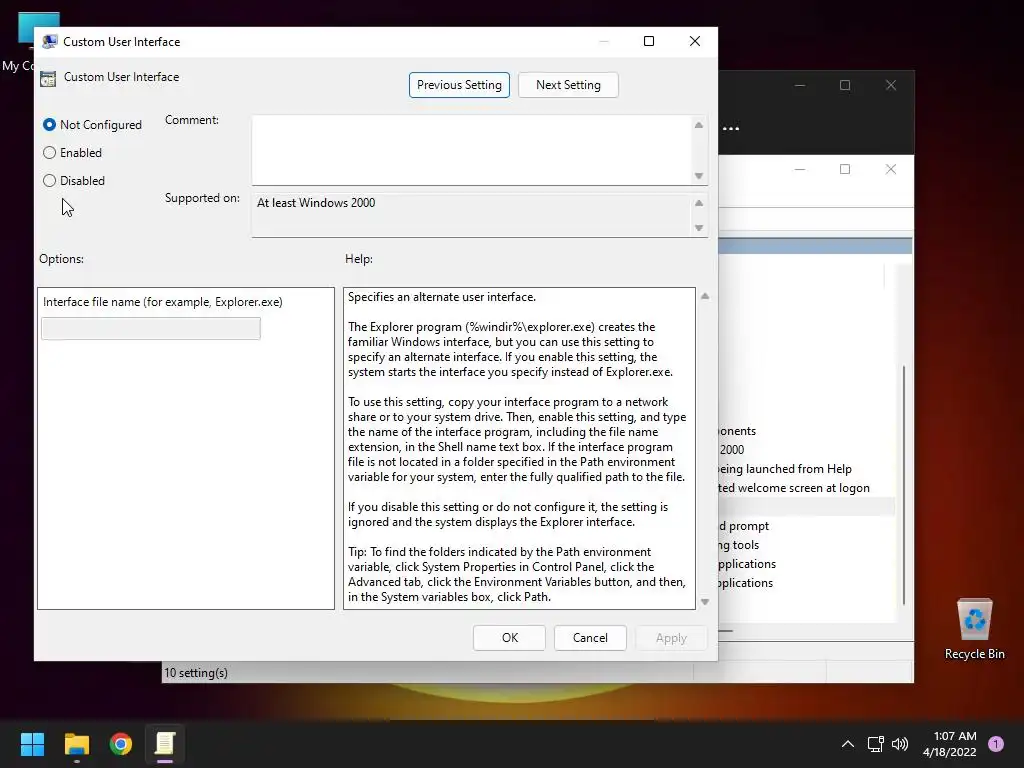Click the Interface file name field
Screen dimensions: 1024x768
(151, 328)
